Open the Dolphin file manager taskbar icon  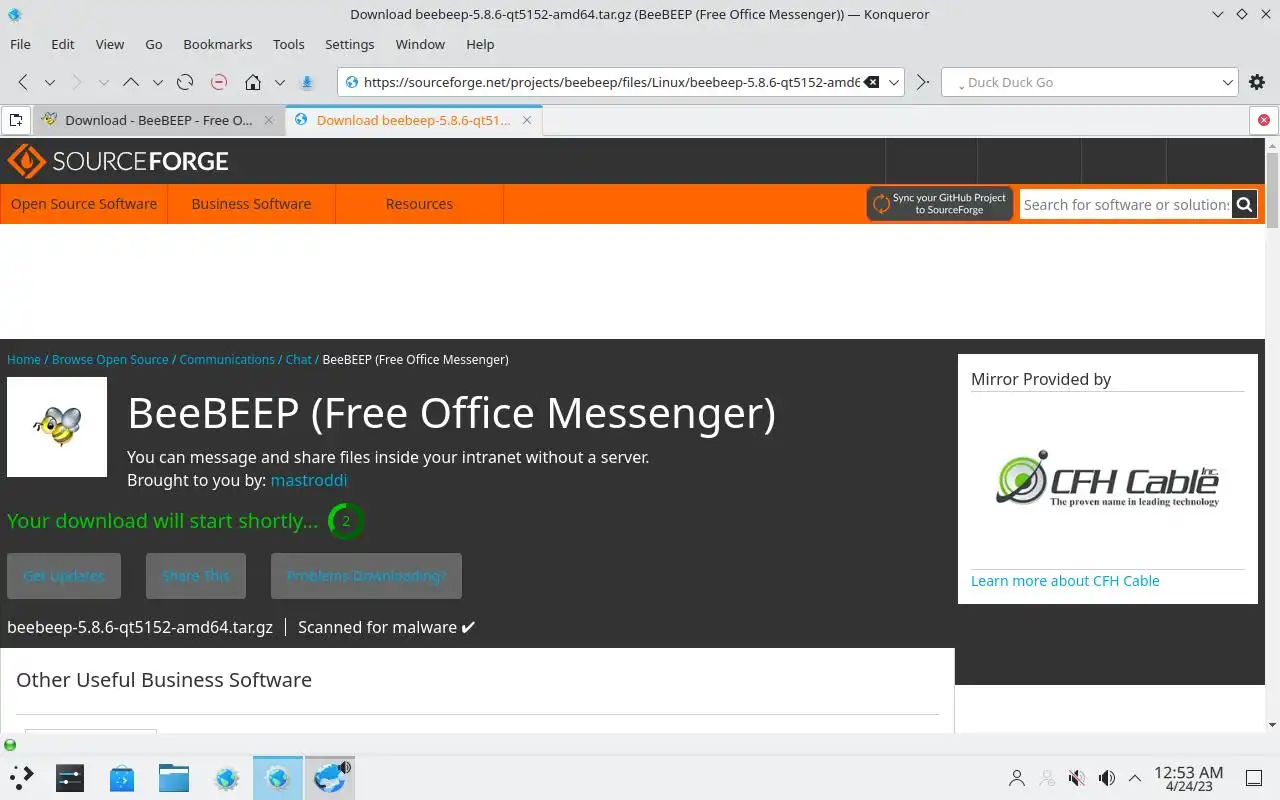click(x=174, y=777)
